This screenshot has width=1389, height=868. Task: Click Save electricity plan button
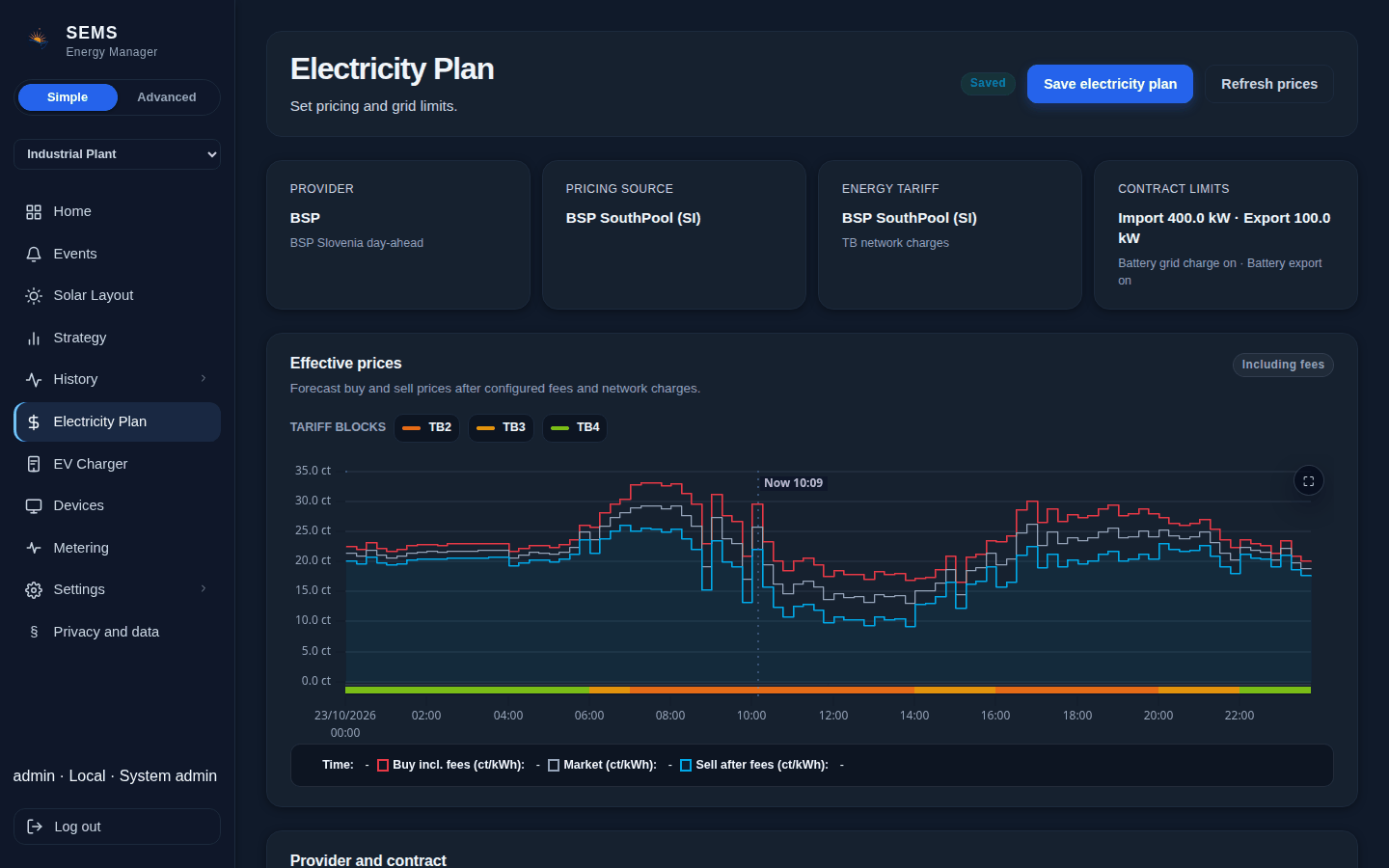click(1110, 84)
